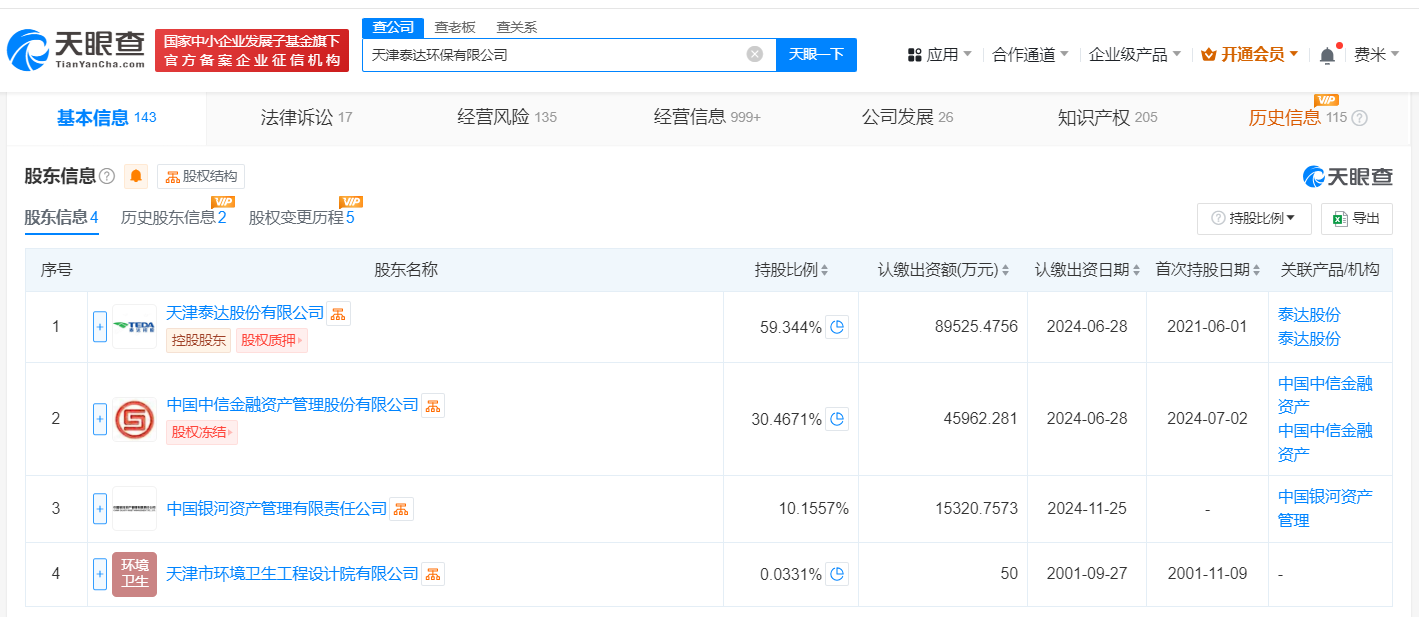Image resolution: width=1419 pixels, height=617 pixels.
Task: Click the notification bell in header
Action: [x=1327, y=55]
